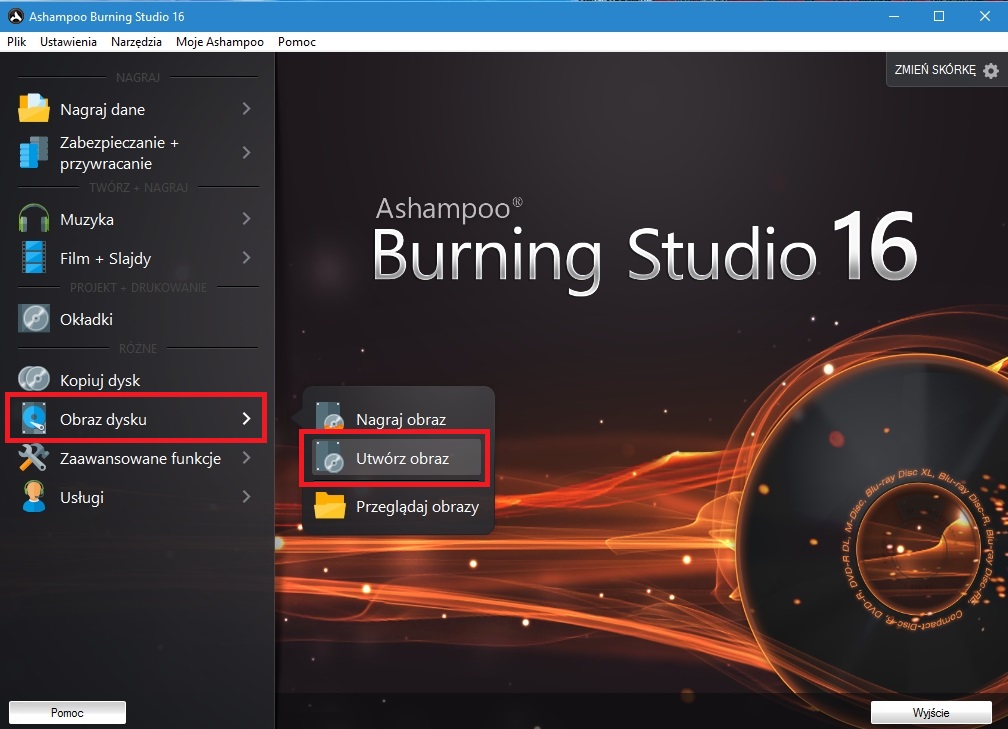This screenshot has width=1008, height=729.
Task: Click the Ashampoo logo in the title bar
Action: (x=15, y=16)
